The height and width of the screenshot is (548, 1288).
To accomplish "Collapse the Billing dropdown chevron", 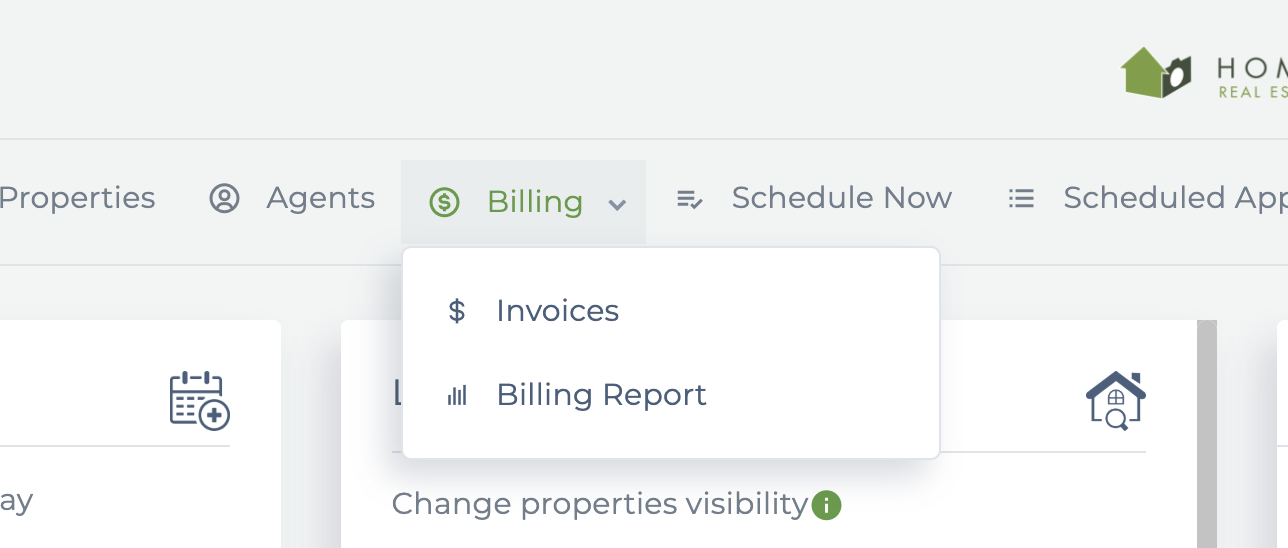I will click(x=618, y=205).
